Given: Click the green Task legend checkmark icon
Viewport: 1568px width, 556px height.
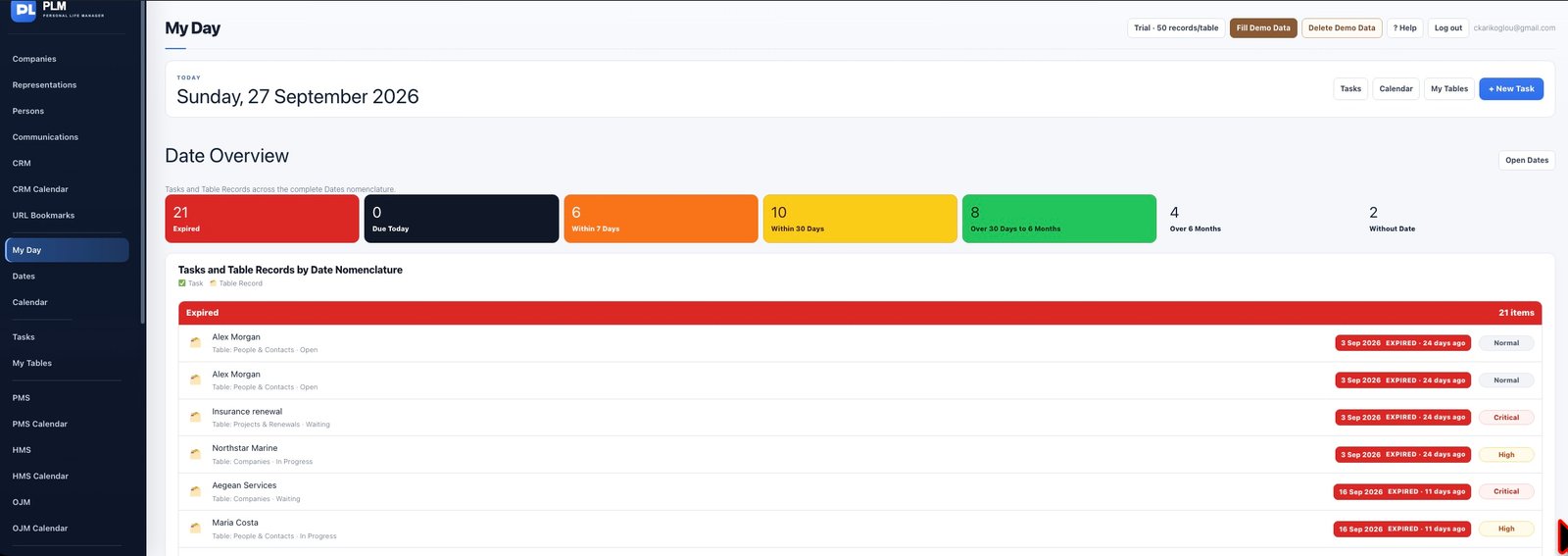Looking at the screenshot, I should pyautogui.click(x=182, y=283).
